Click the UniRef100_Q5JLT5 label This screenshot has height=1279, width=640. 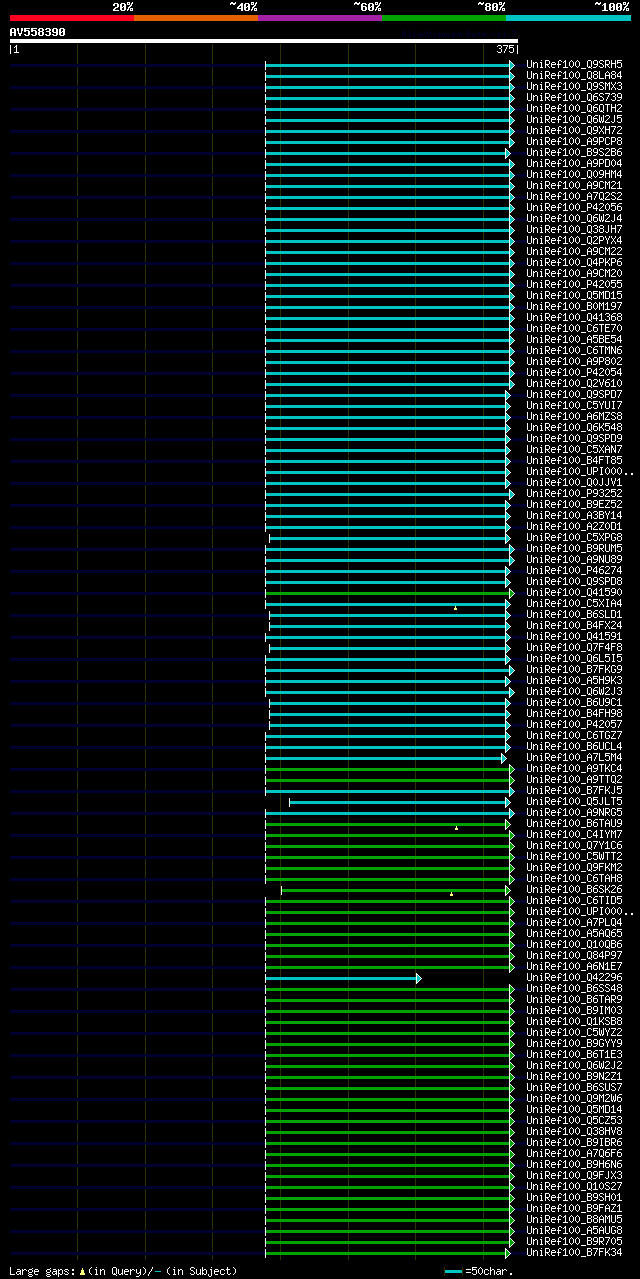tap(574, 801)
